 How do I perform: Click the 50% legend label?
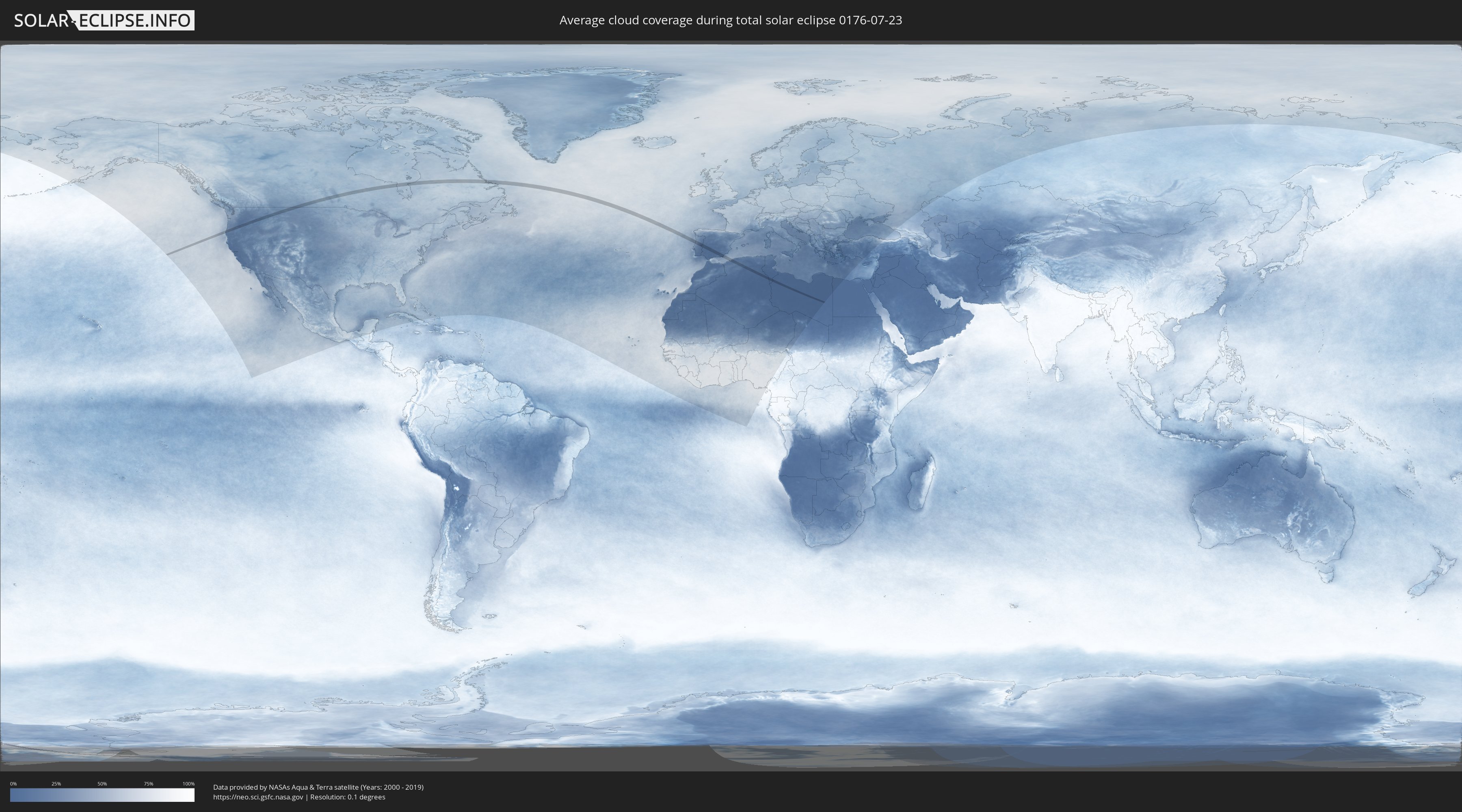click(102, 784)
